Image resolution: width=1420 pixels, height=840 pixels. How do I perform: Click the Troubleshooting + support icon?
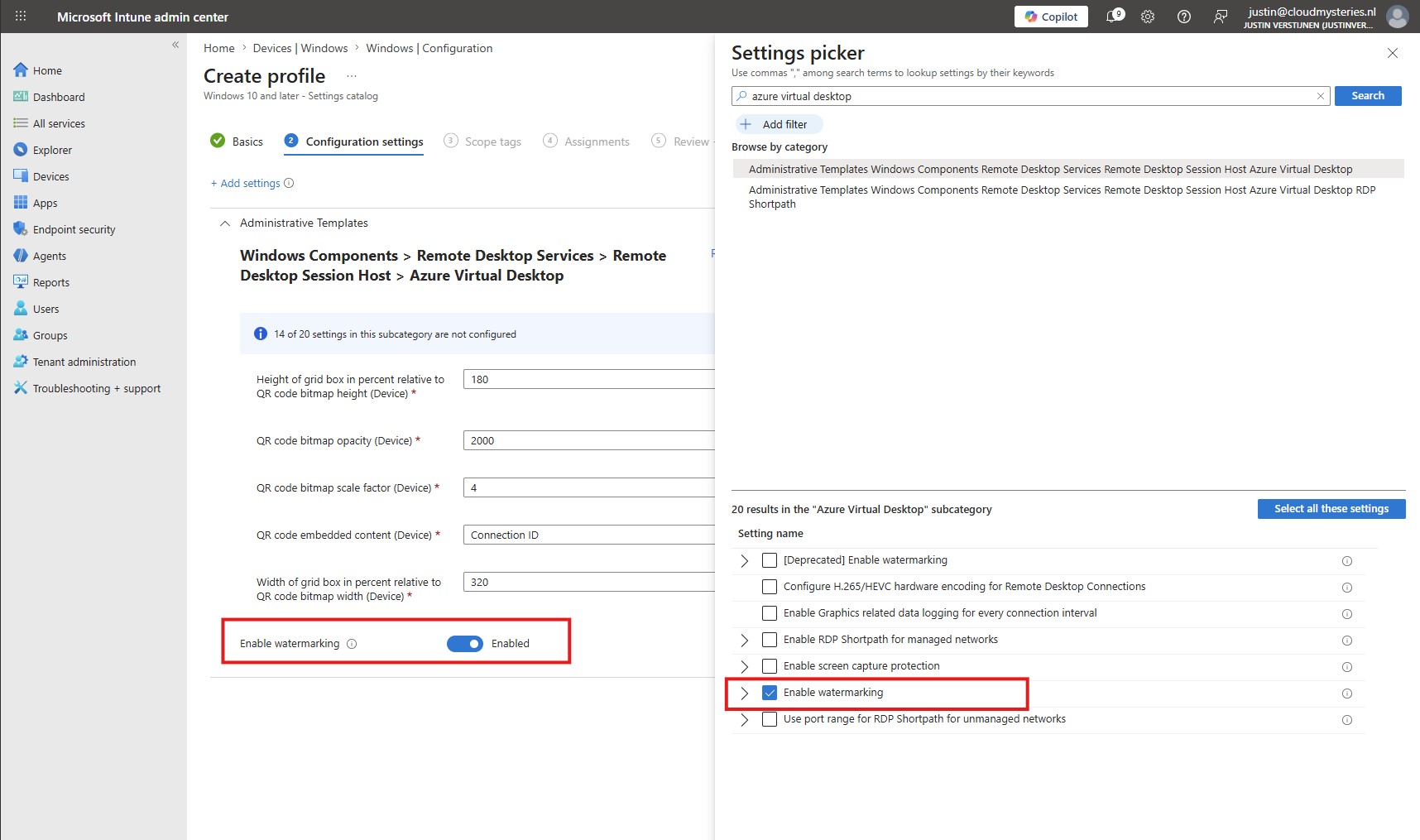(x=21, y=388)
